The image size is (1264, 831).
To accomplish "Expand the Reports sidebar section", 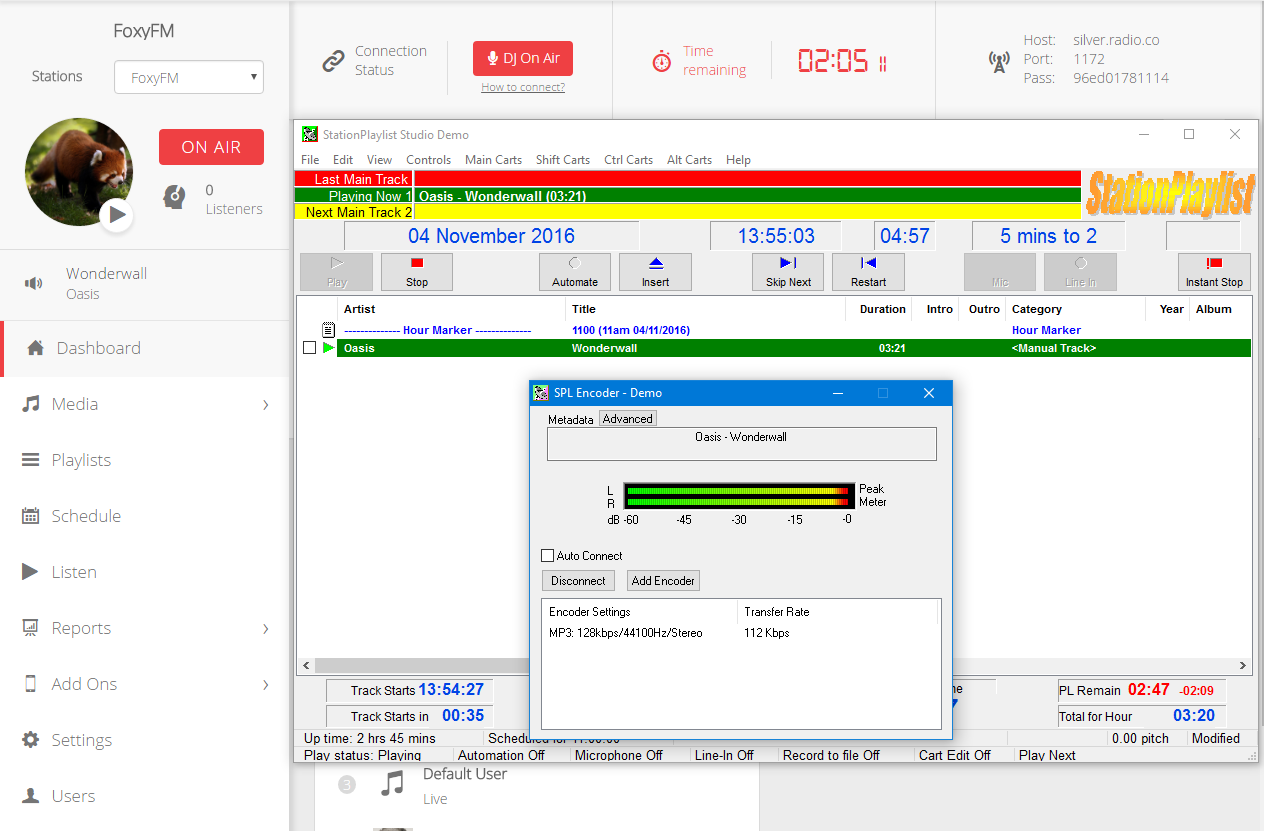I will (x=265, y=629).
